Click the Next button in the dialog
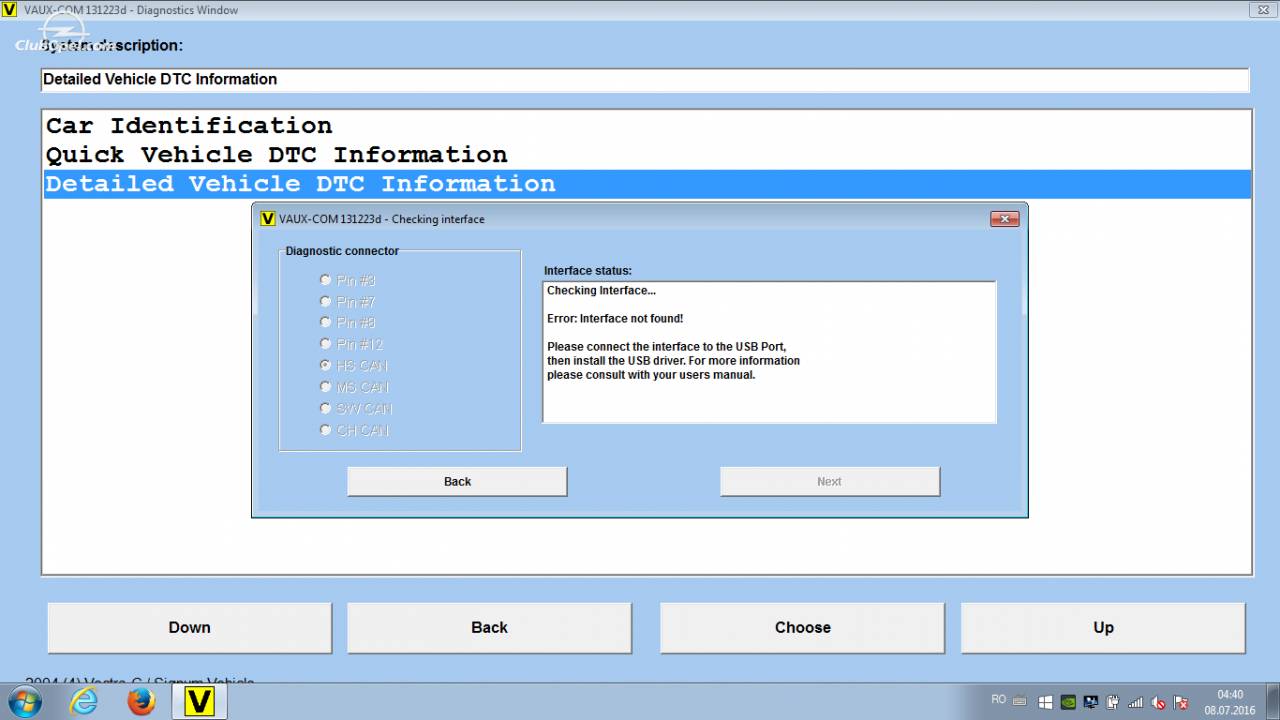Viewport: 1280px width, 720px height. point(829,481)
